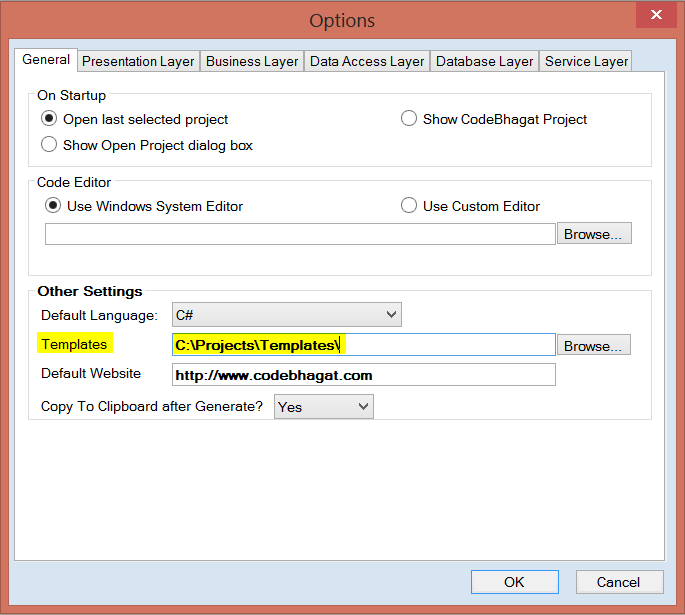
Task: Select the Database Layer tab
Action: tap(485, 61)
